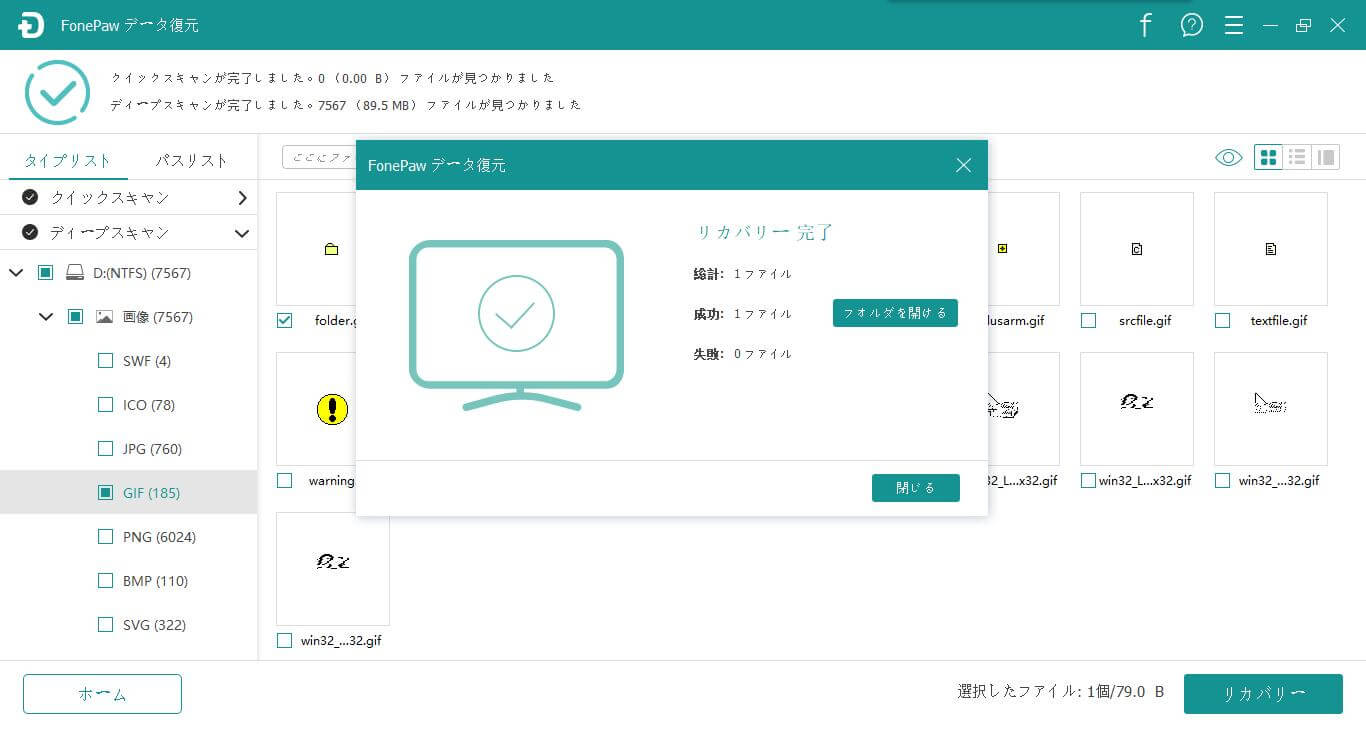The width and height of the screenshot is (1366, 738).
Task: Expand the クイックスキャン section arrow
Action: point(242,198)
